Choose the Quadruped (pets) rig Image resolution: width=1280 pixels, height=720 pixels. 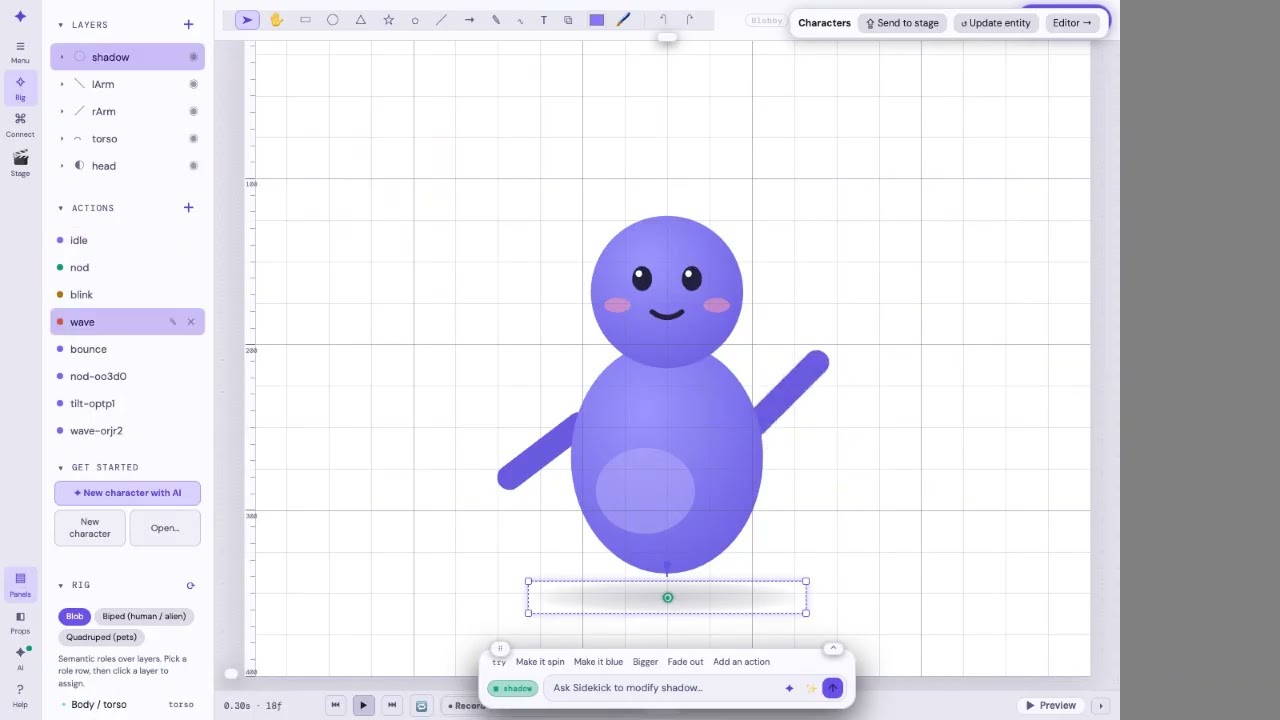click(x=102, y=637)
